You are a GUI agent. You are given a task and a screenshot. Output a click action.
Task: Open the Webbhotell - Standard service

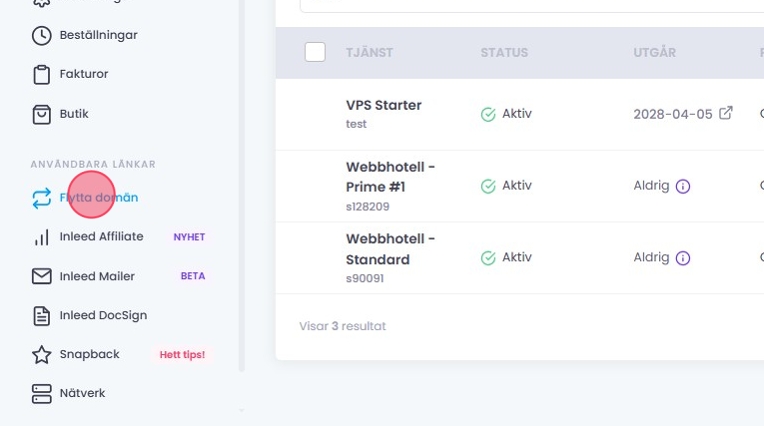pyautogui.click(x=390, y=249)
